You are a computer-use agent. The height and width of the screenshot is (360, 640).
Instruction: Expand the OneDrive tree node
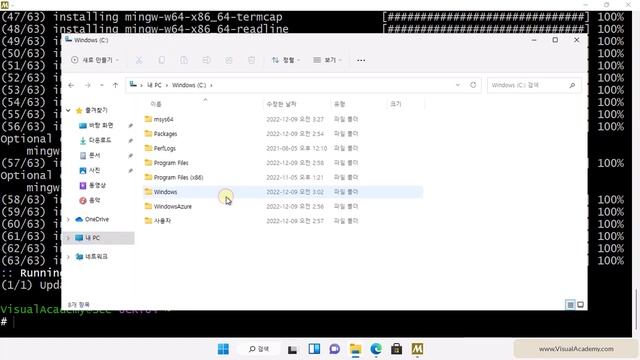(x=68, y=220)
